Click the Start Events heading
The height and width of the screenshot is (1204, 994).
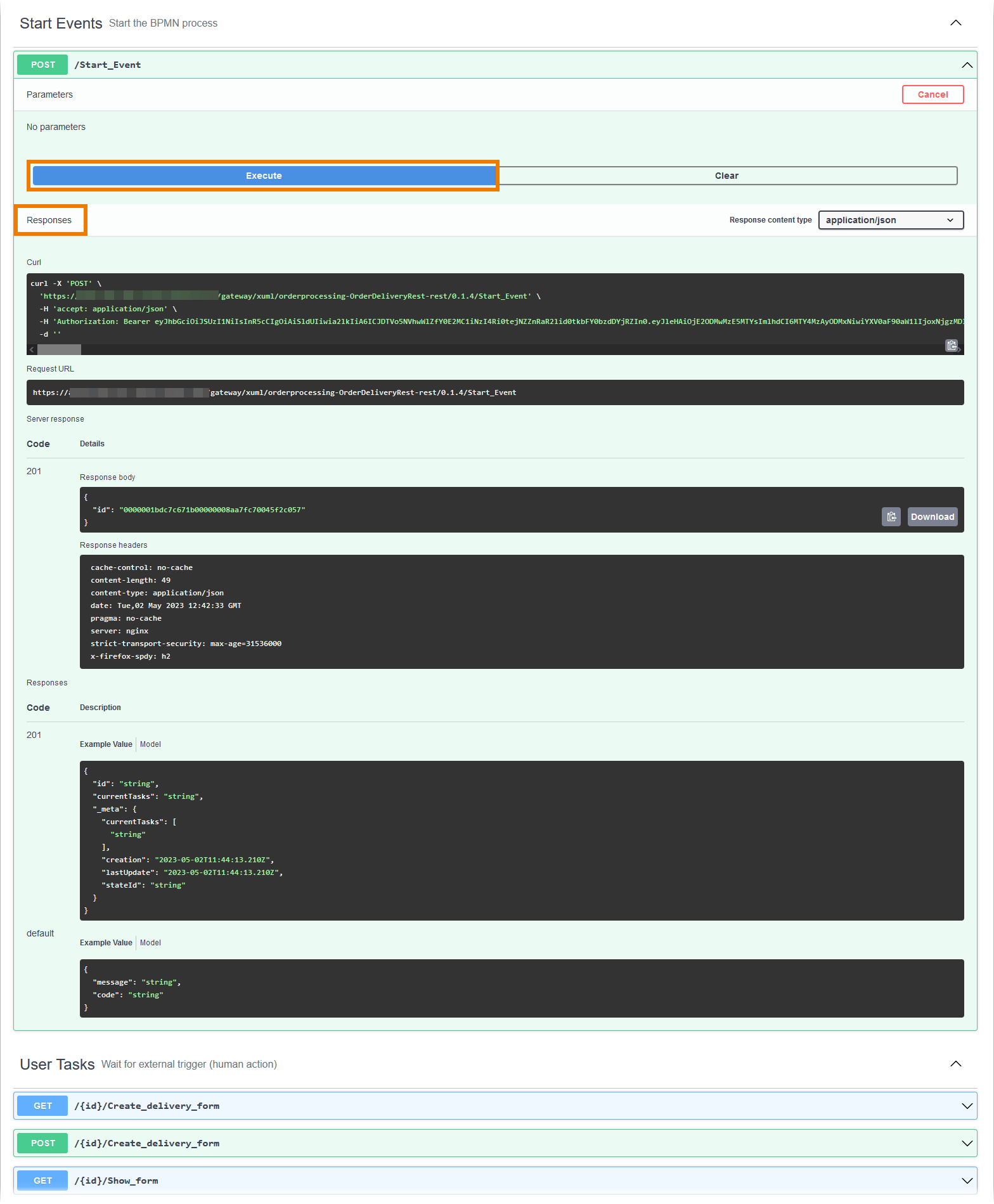pyautogui.click(x=61, y=23)
